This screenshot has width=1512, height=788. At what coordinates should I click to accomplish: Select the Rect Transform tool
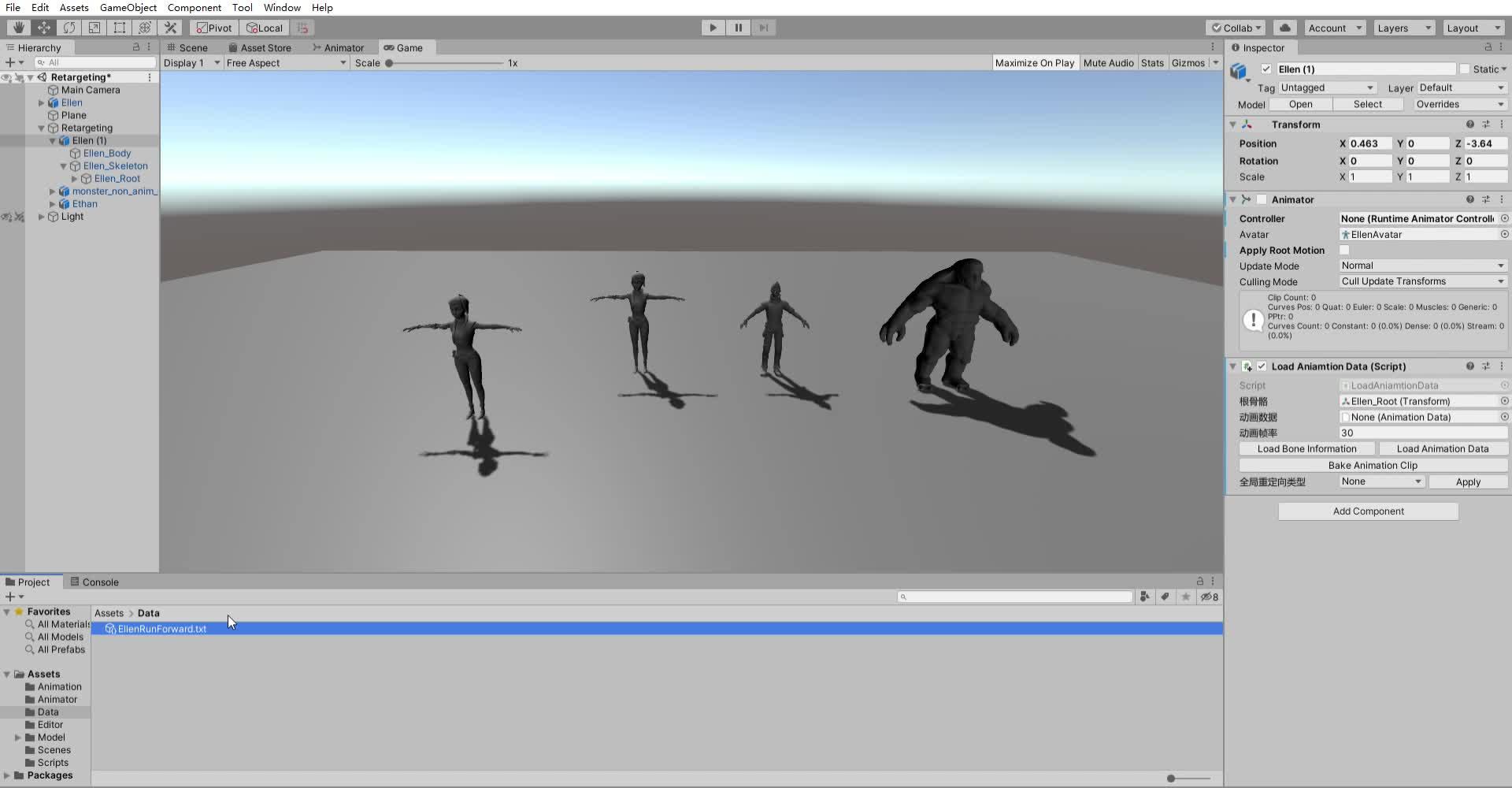[x=120, y=28]
